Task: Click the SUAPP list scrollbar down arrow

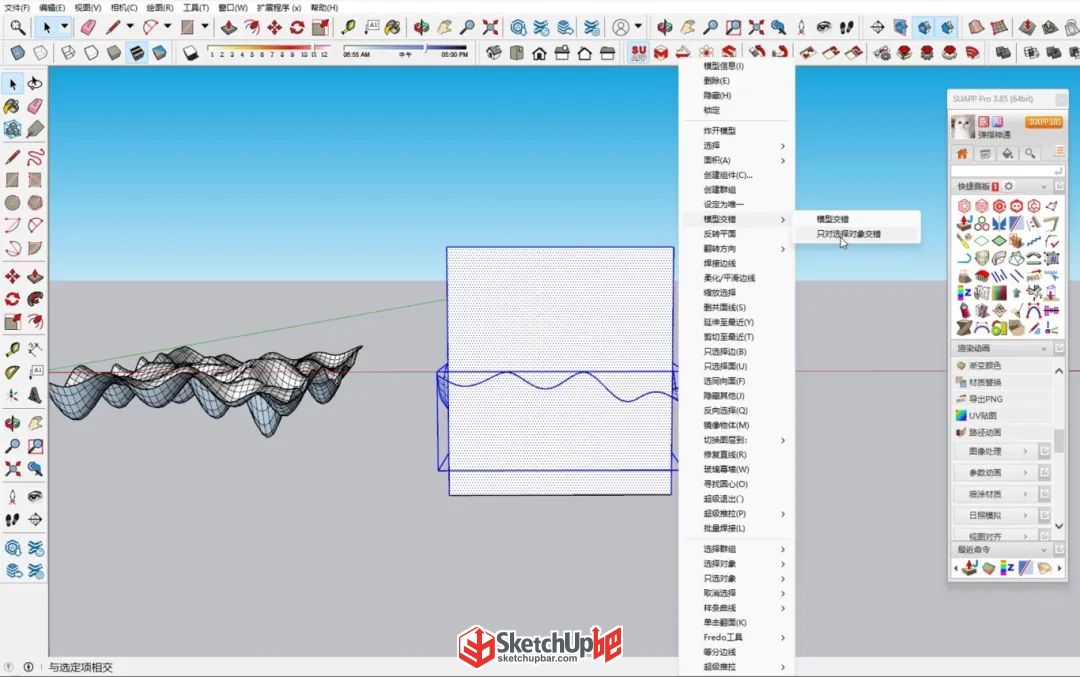Action: 1059,526
